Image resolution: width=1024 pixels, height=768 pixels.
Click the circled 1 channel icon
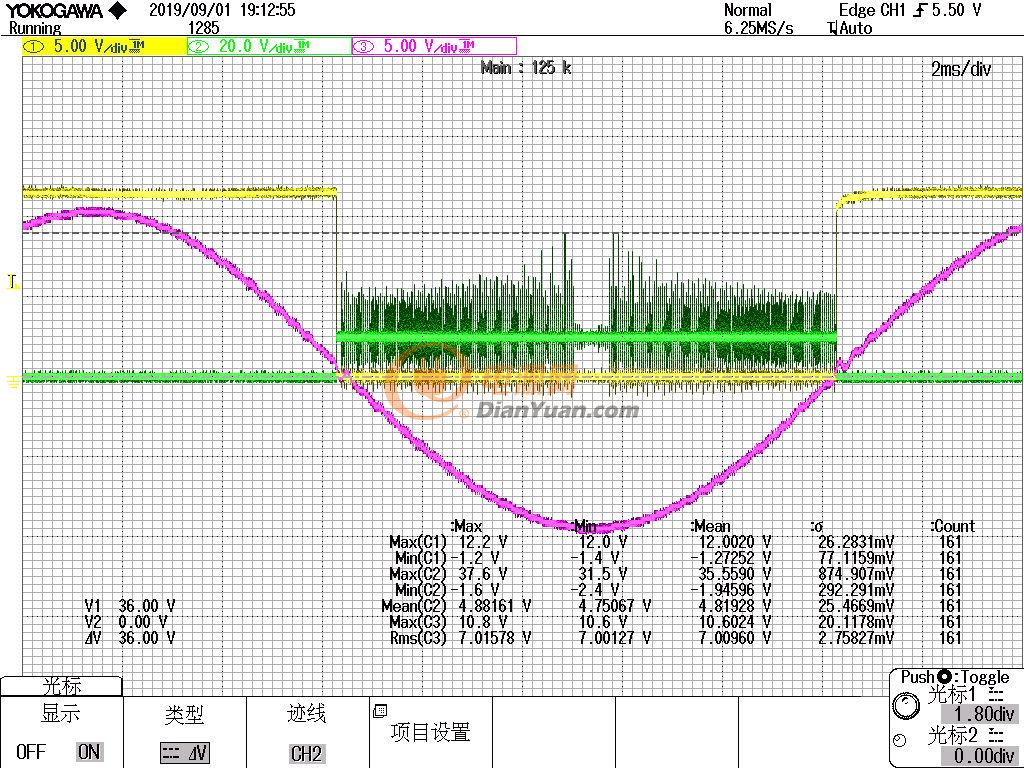pos(35,47)
